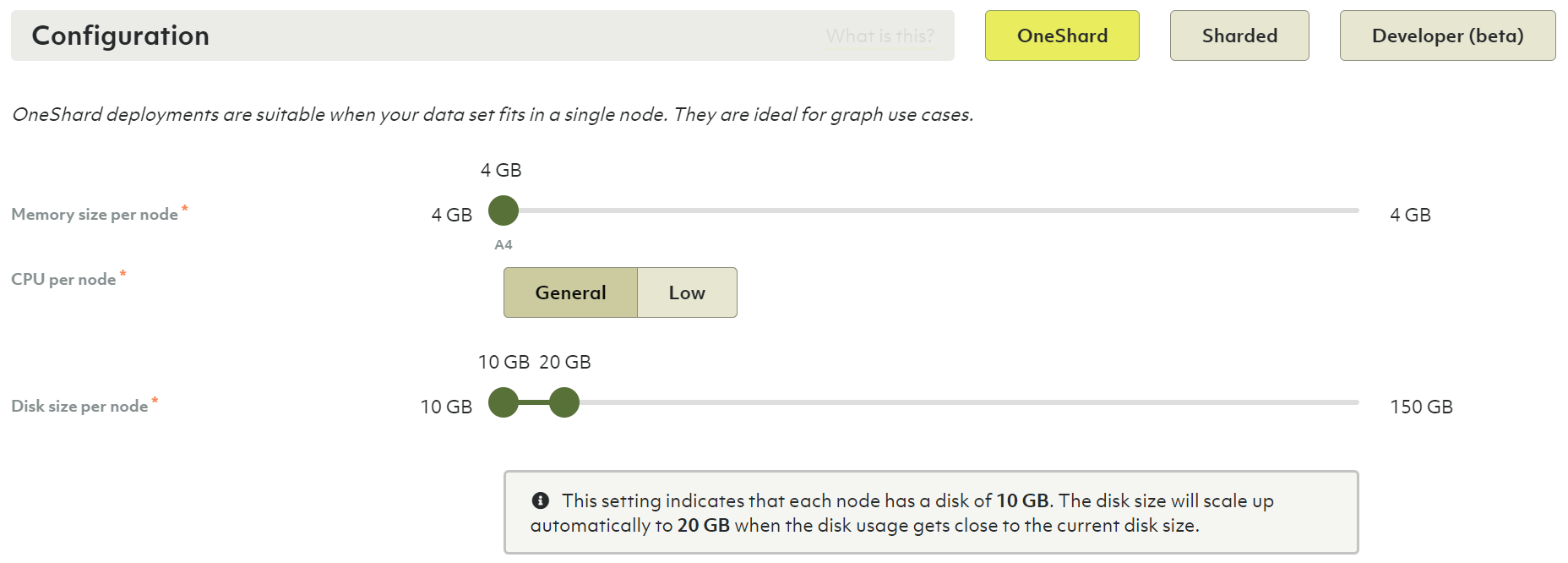Choose the Developer (beta) deployment mode
The image size is (1568, 563).
[x=1447, y=36]
